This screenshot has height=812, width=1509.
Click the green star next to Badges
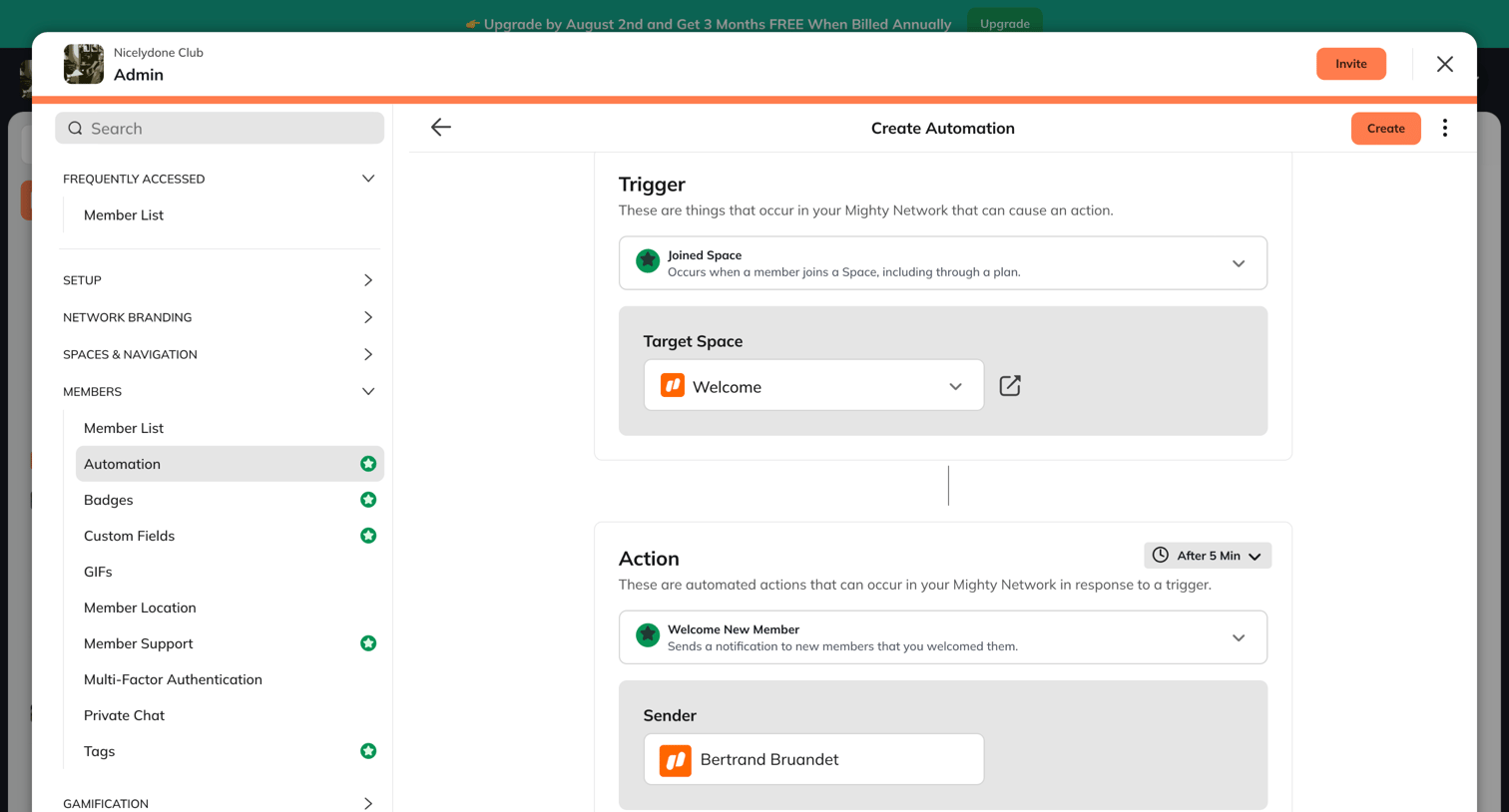click(x=368, y=500)
